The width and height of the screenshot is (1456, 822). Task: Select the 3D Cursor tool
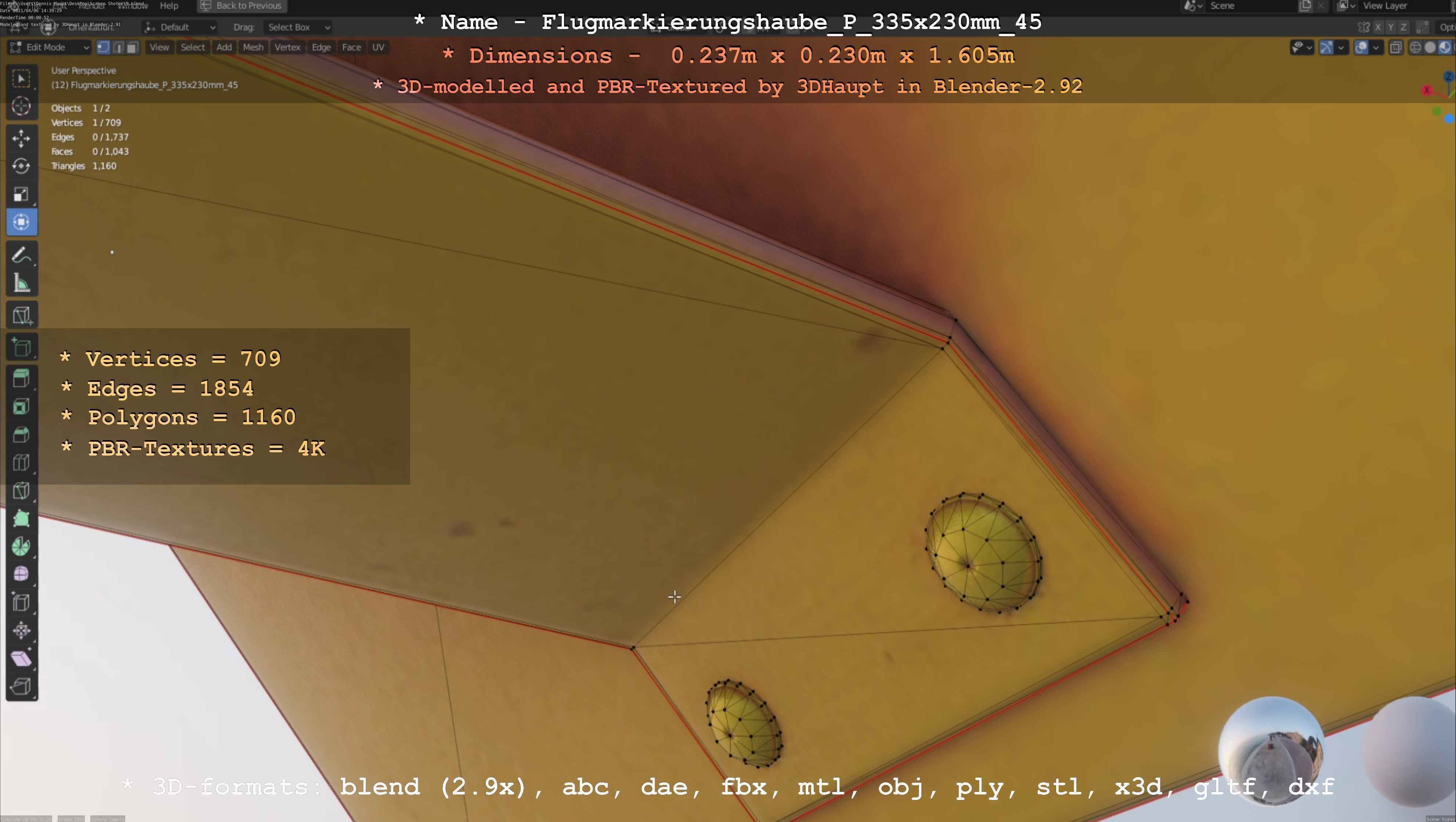[x=21, y=106]
